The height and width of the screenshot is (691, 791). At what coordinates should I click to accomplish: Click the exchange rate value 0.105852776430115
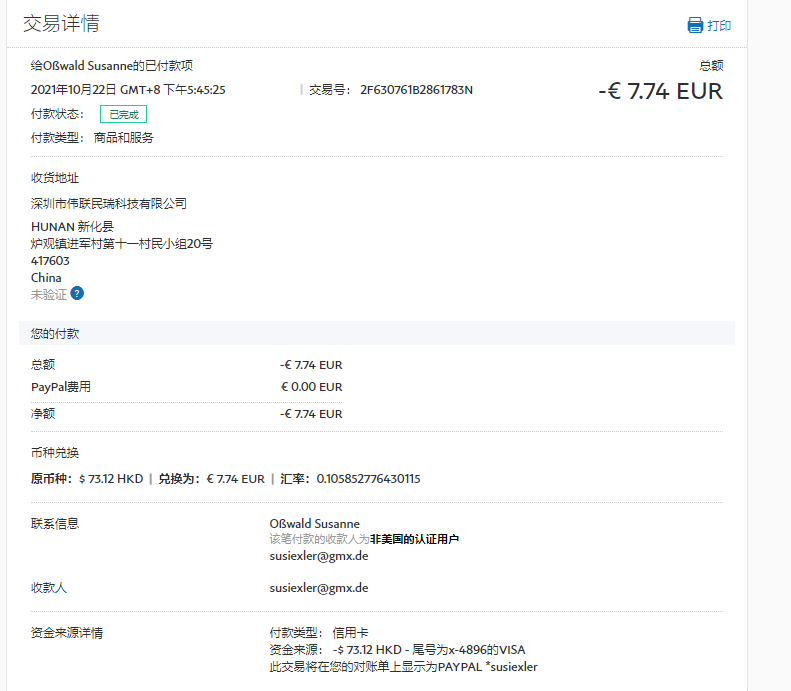click(368, 479)
